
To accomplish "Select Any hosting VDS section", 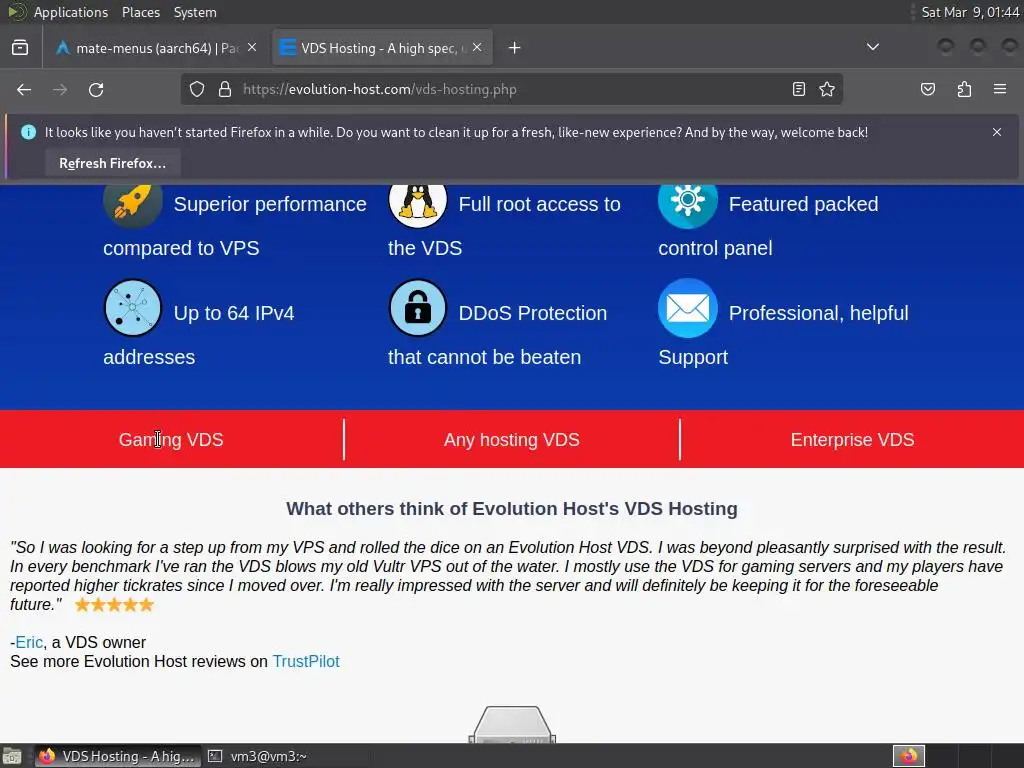I will click(511, 440).
